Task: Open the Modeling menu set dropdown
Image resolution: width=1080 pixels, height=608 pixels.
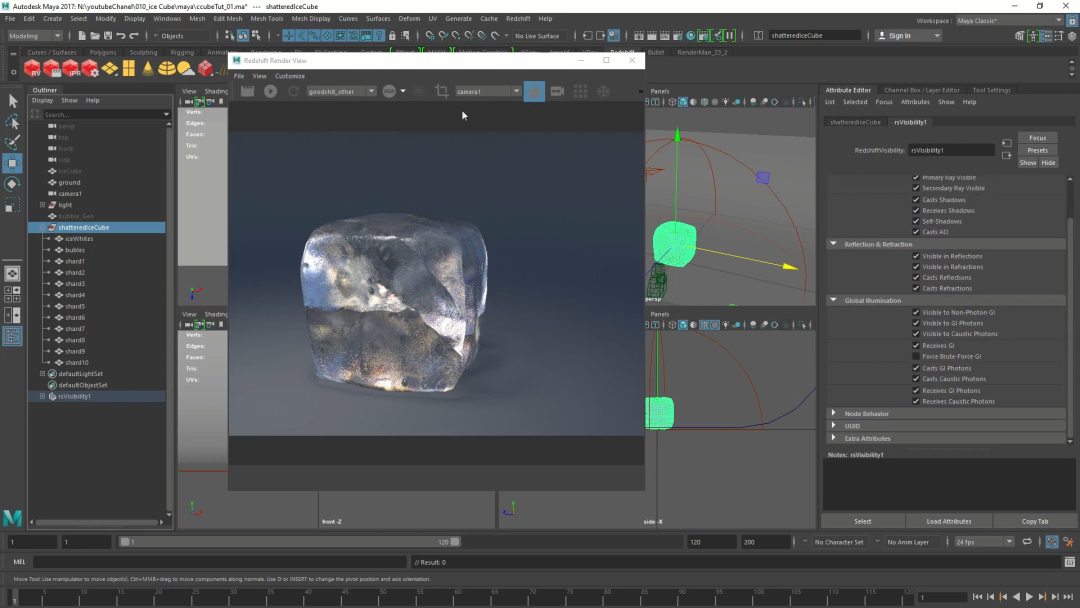Action: coord(34,36)
